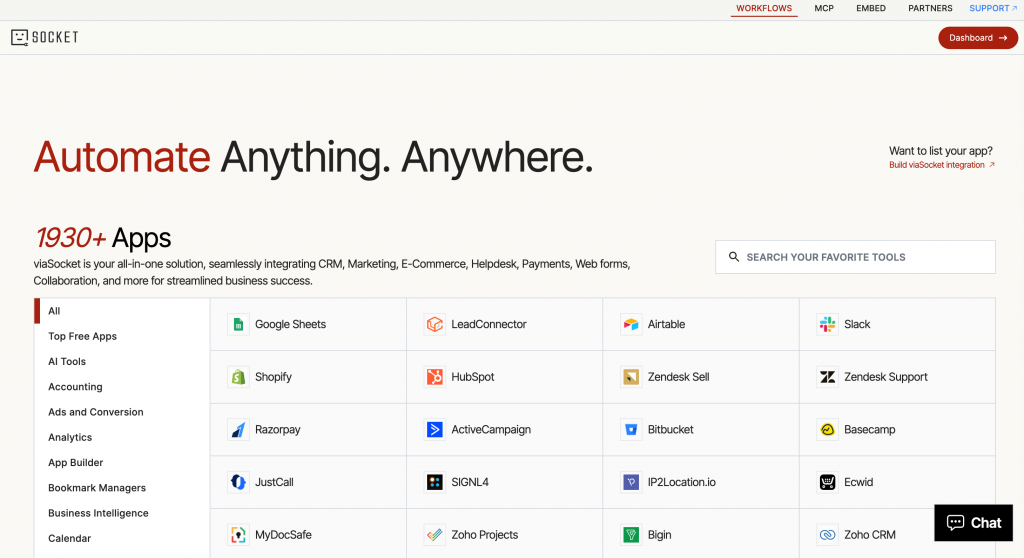Follow the Build viaSocket integration link

(942, 165)
